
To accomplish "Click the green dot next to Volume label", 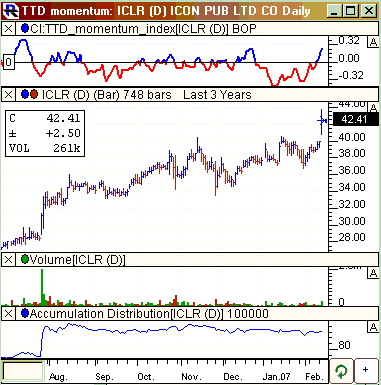I will coord(25,259).
